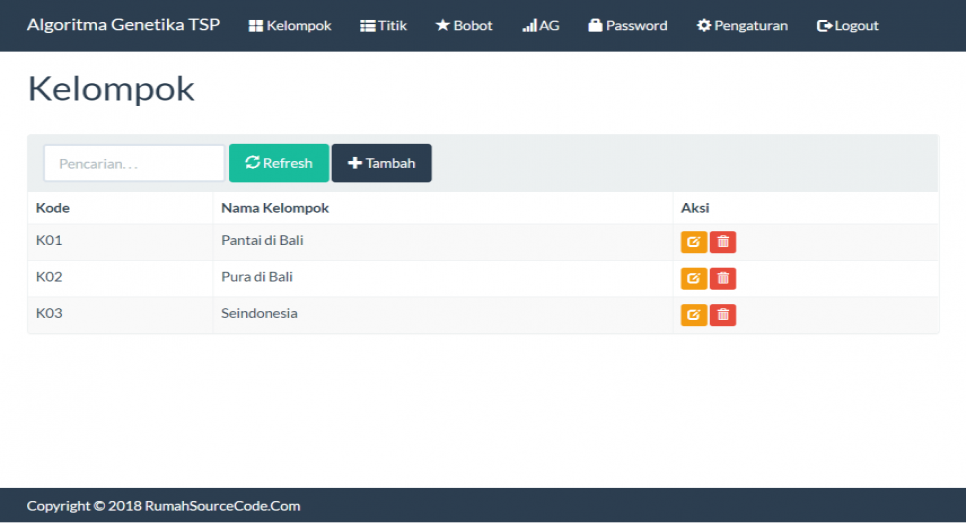
Task: Go to the Titik page
Action: pyautogui.click(x=383, y=26)
